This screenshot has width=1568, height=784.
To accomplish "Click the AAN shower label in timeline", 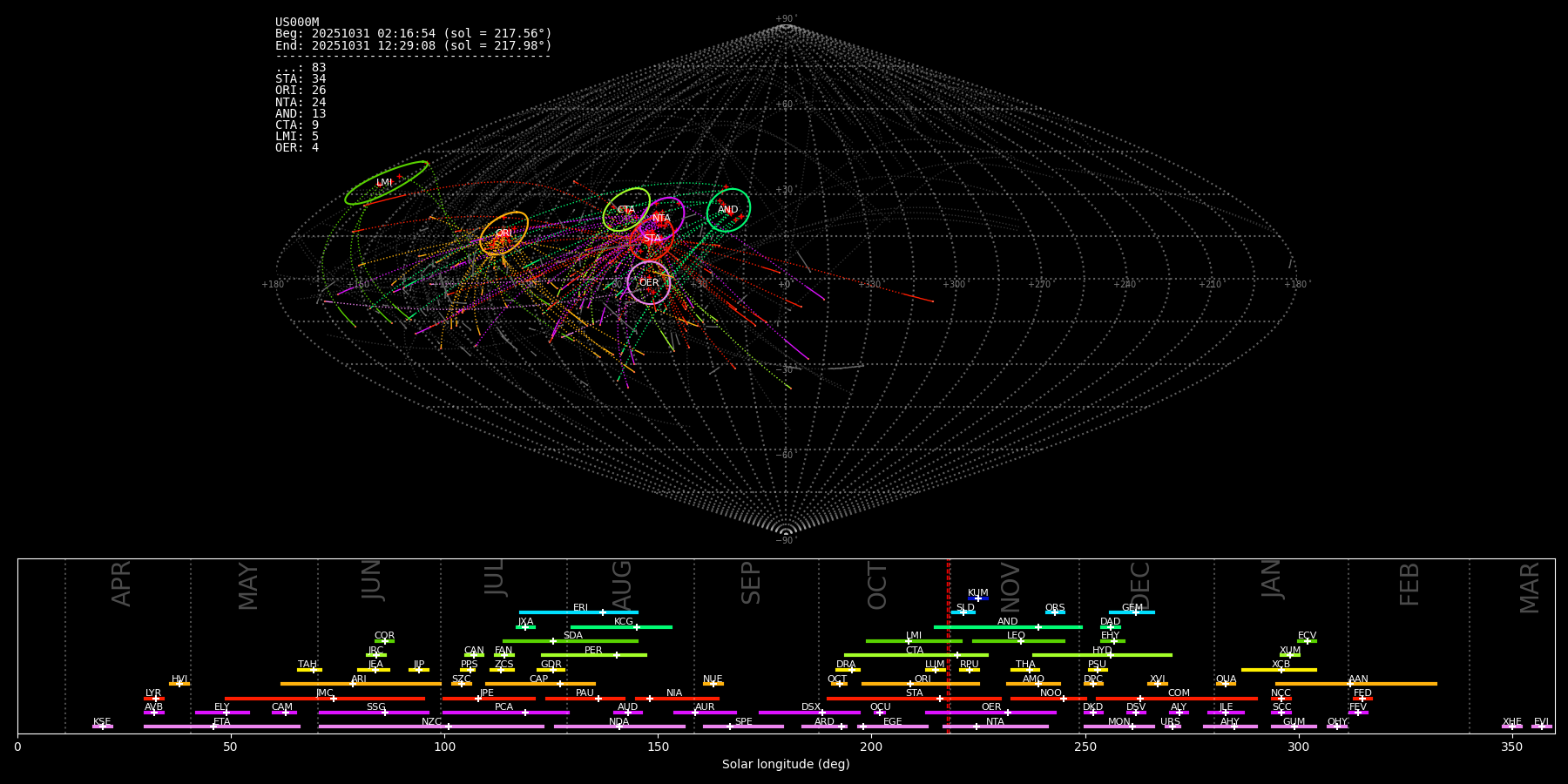I will pos(1359,679).
